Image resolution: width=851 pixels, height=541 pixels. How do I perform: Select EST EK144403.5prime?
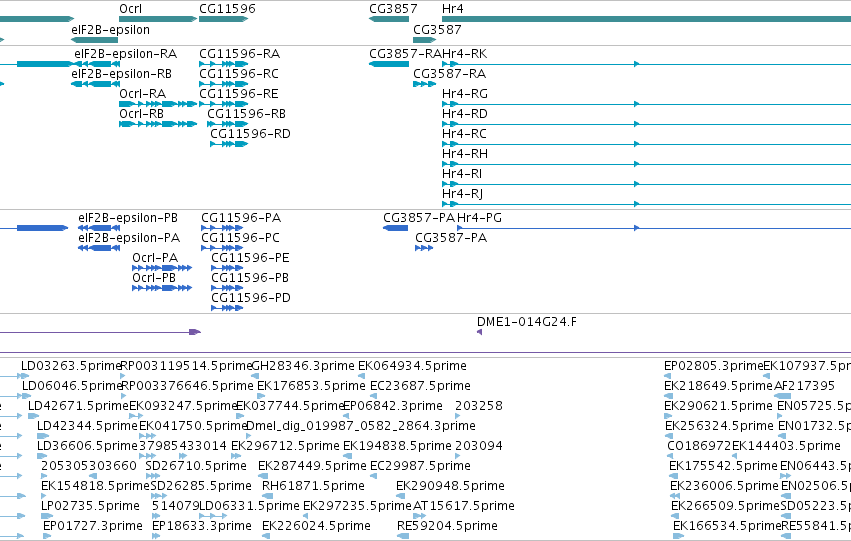[x=786, y=447]
